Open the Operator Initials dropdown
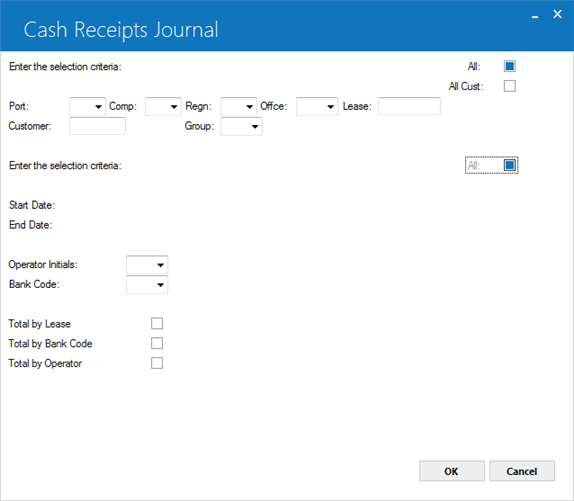 pos(147,265)
